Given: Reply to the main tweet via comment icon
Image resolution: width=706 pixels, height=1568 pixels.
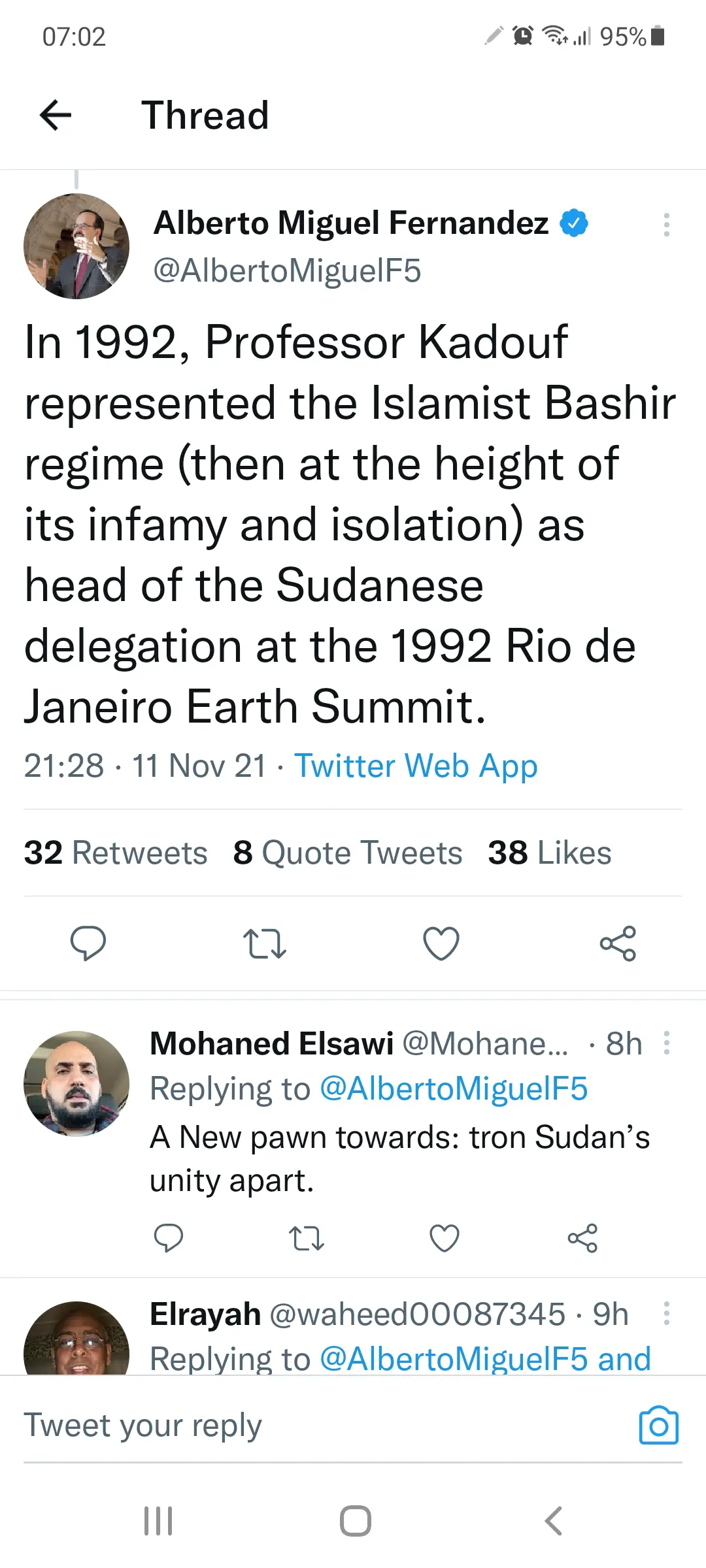Looking at the screenshot, I should 88,943.
